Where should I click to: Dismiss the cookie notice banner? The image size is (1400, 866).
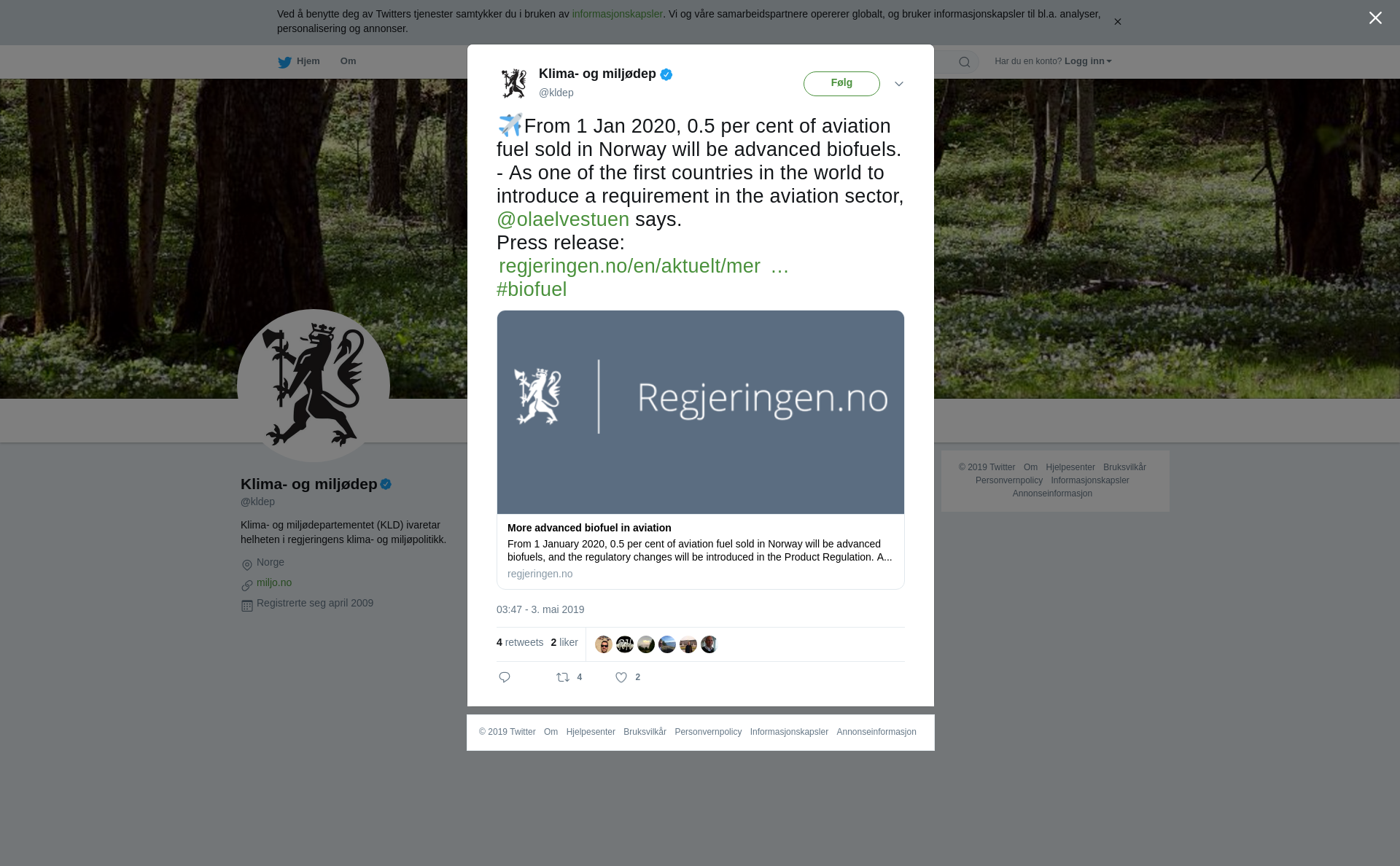pos(1117,22)
